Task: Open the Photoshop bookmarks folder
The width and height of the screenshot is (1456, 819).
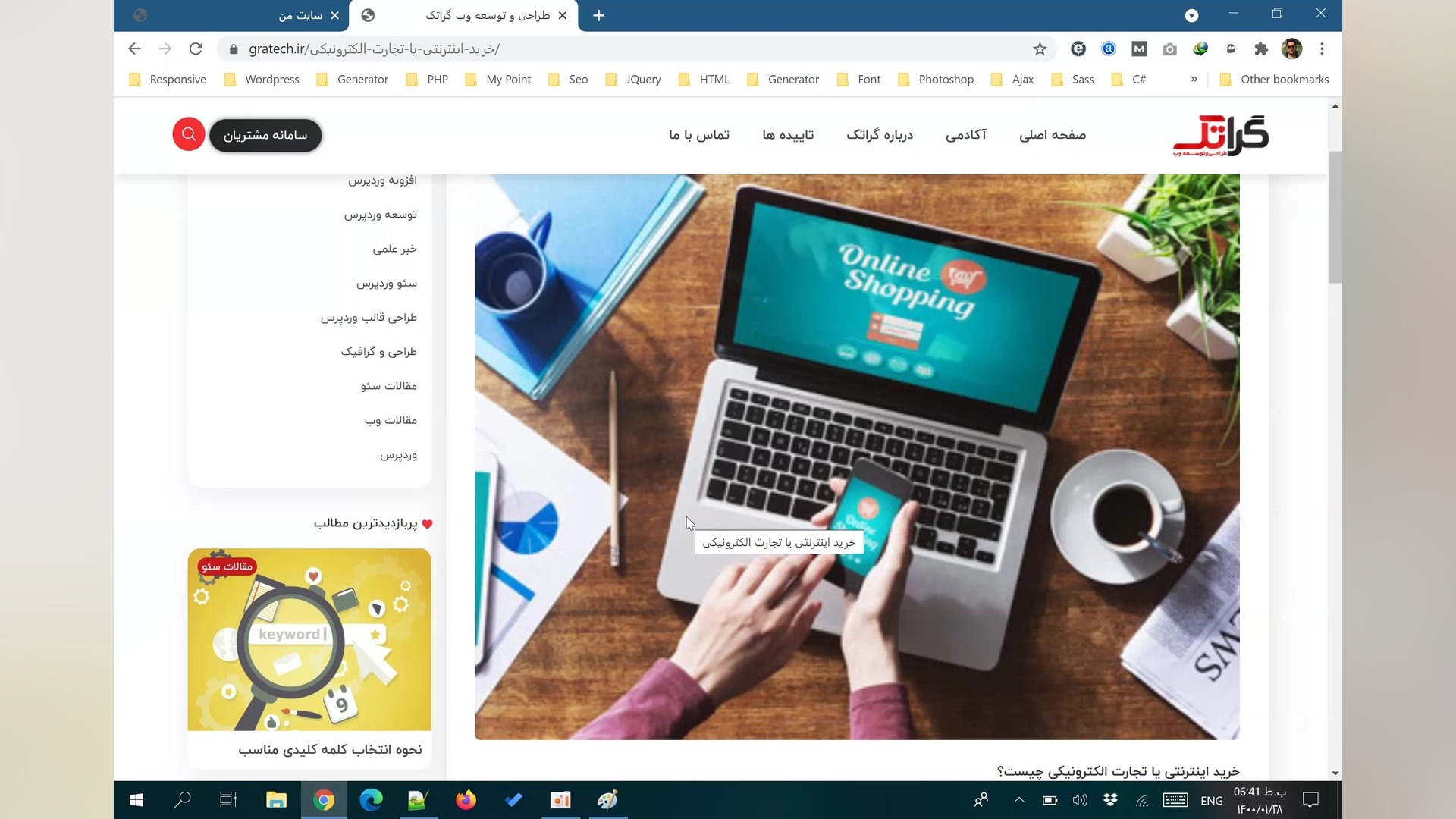Action: (935, 80)
